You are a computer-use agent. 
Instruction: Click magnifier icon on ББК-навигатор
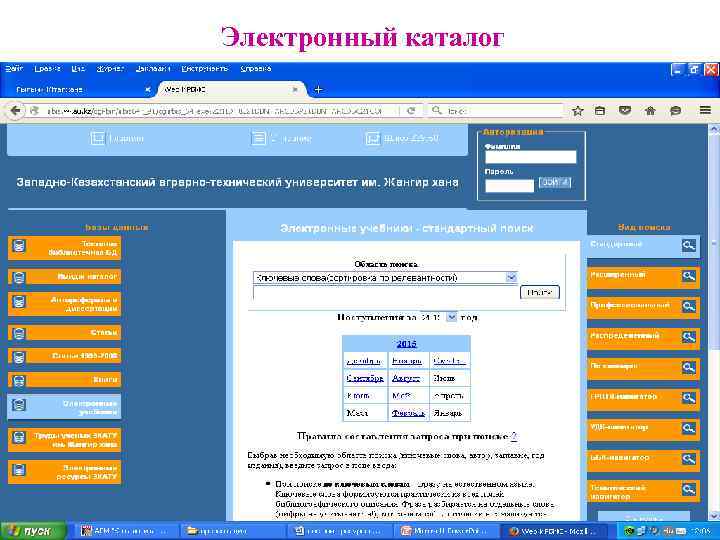pyautogui.click(x=689, y=459)
